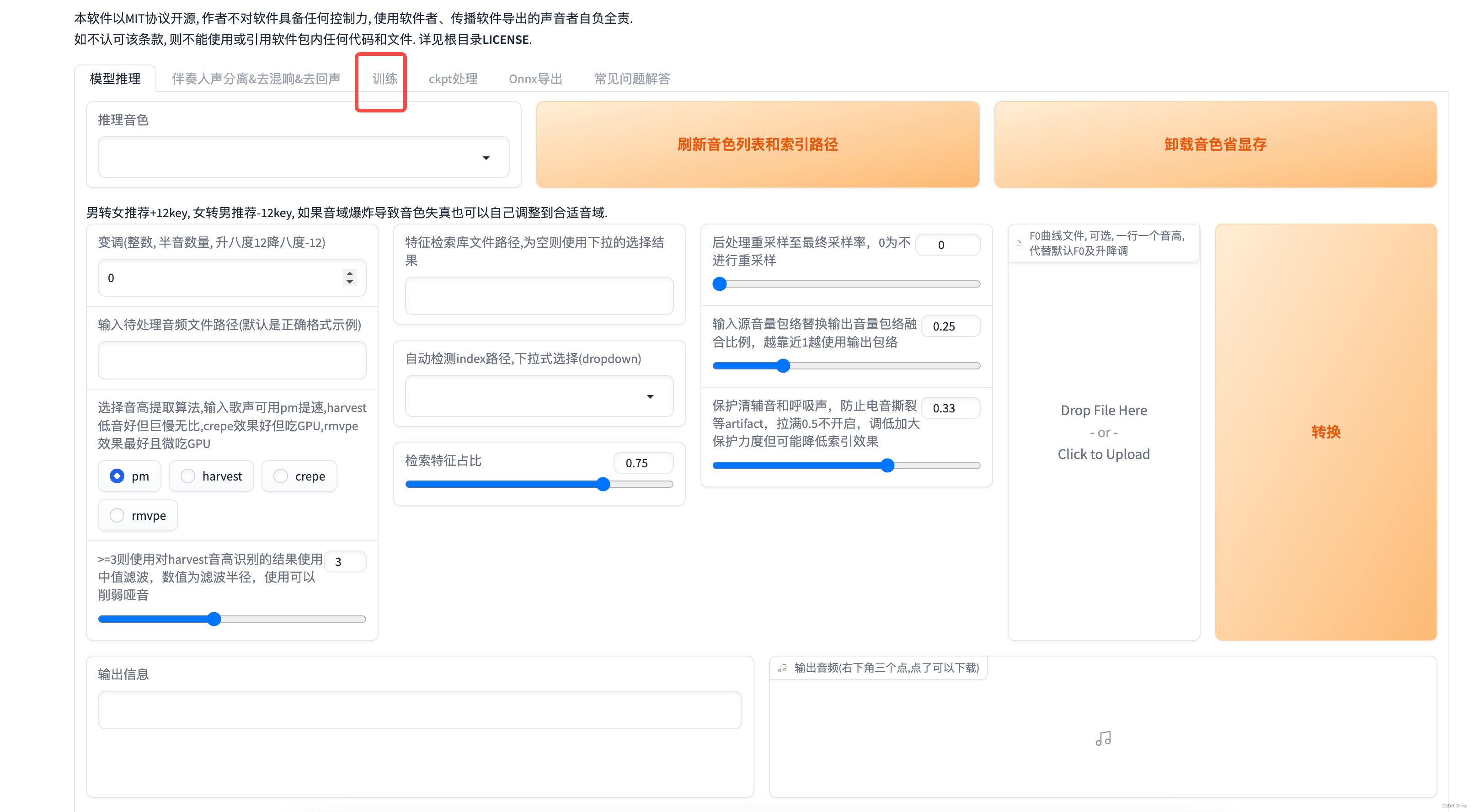Click the 转换 button
Image resolution: width=1474 pixels, height=812 pixels.
pyautogui.click(x=1325, y=432)
